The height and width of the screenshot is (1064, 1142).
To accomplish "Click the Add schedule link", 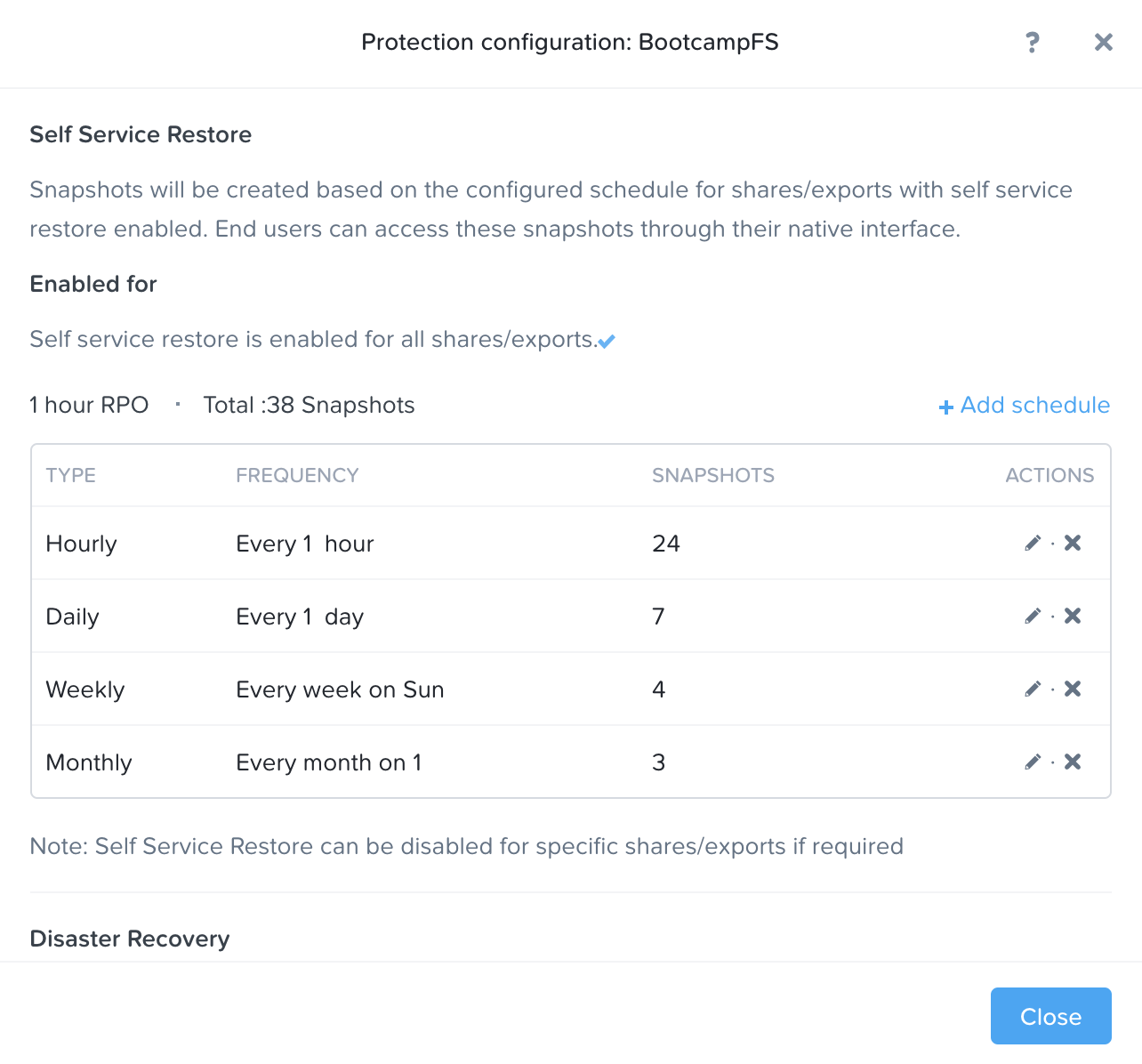I will 1025,406.
